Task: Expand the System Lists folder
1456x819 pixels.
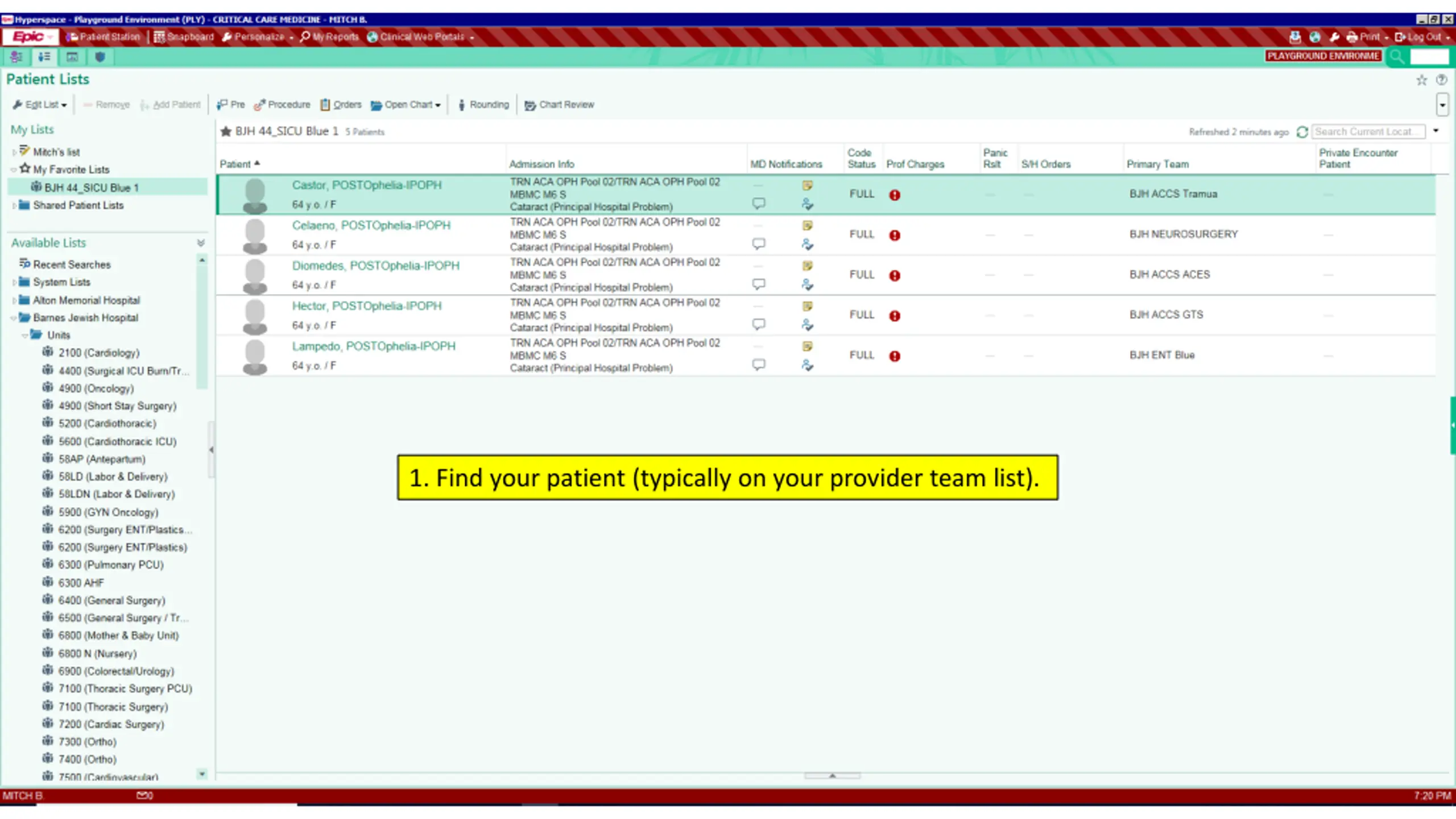Action: [14, 282]
